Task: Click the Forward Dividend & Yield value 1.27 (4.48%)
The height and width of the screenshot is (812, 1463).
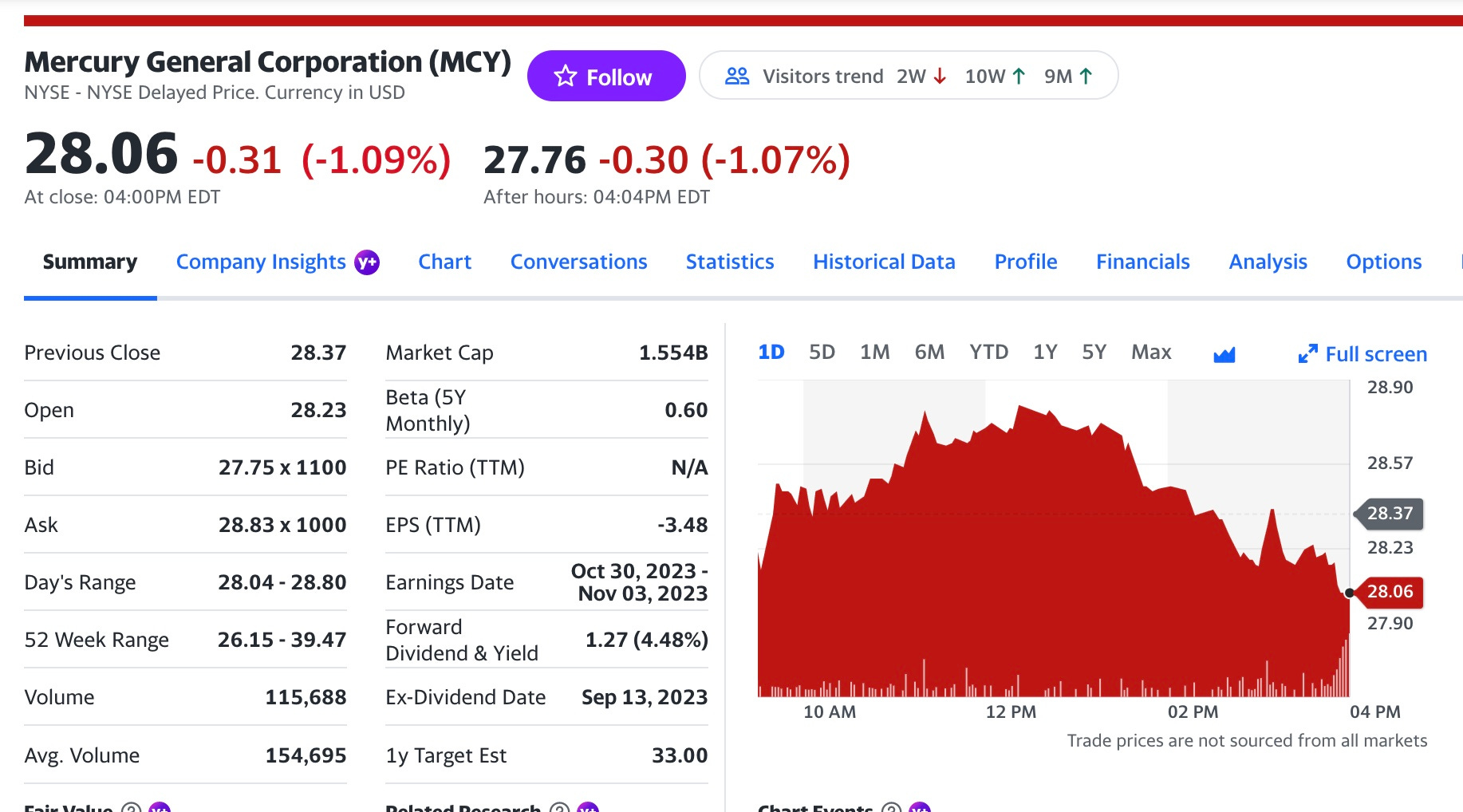Action: point(647,640)
